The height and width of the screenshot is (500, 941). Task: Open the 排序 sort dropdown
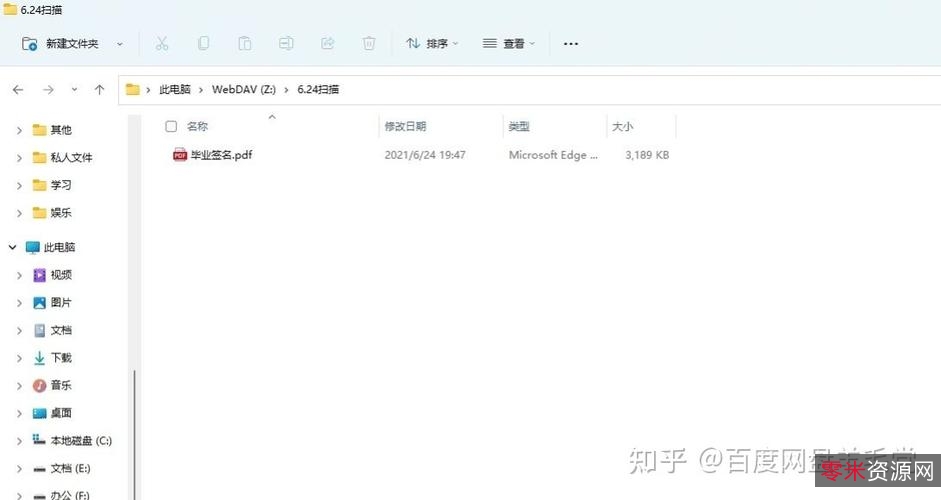432,44
